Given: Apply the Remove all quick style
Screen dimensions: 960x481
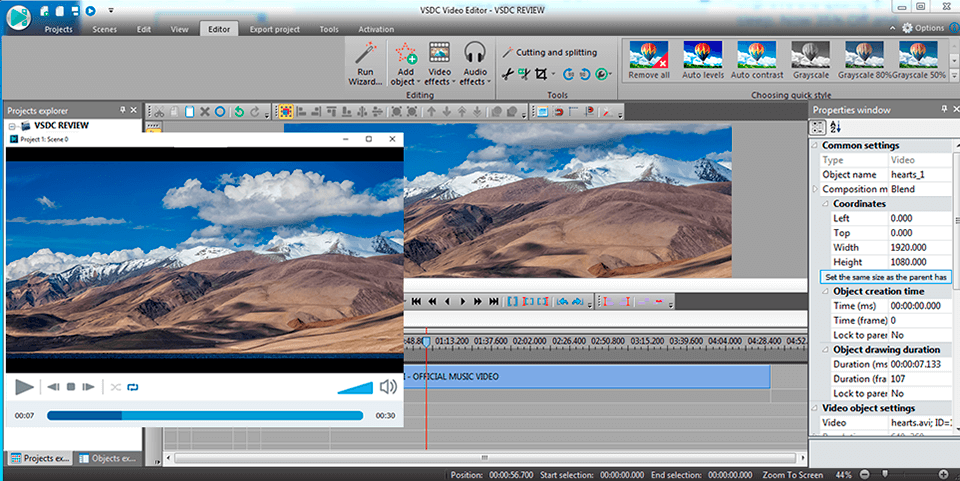Looking at the screenshot, I should tap(649, 60).
